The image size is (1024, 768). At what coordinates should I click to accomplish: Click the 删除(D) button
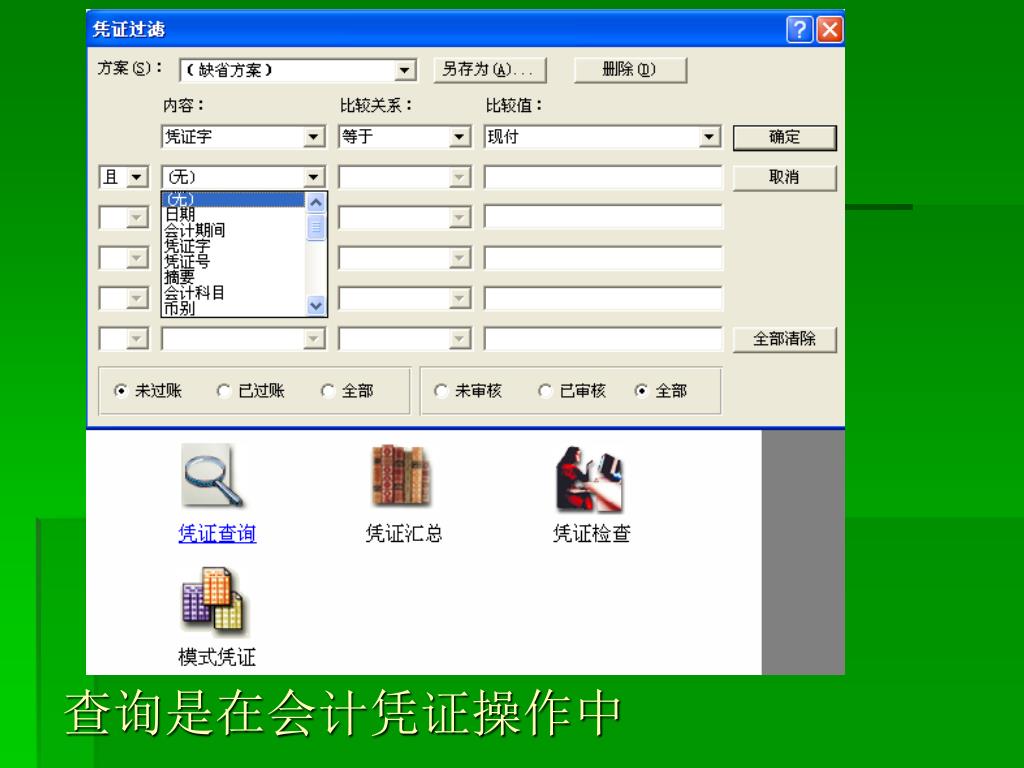630,69
